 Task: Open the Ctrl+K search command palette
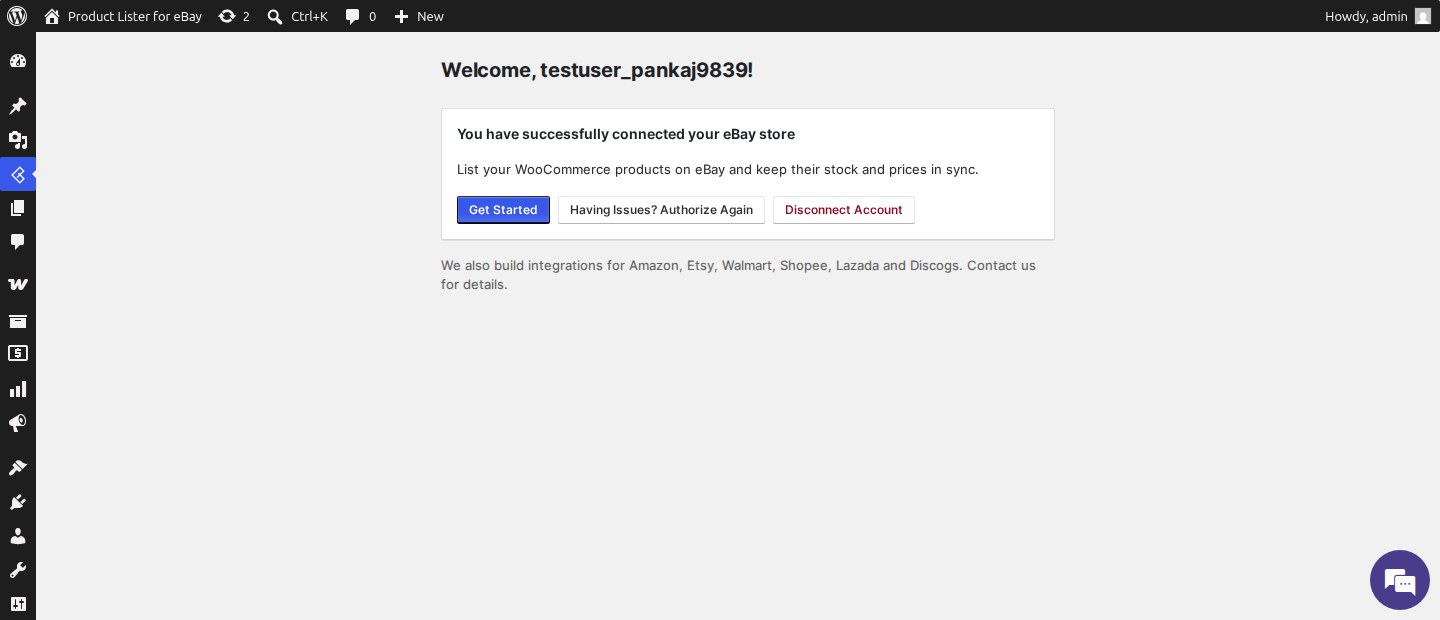[x=298, y=16]
